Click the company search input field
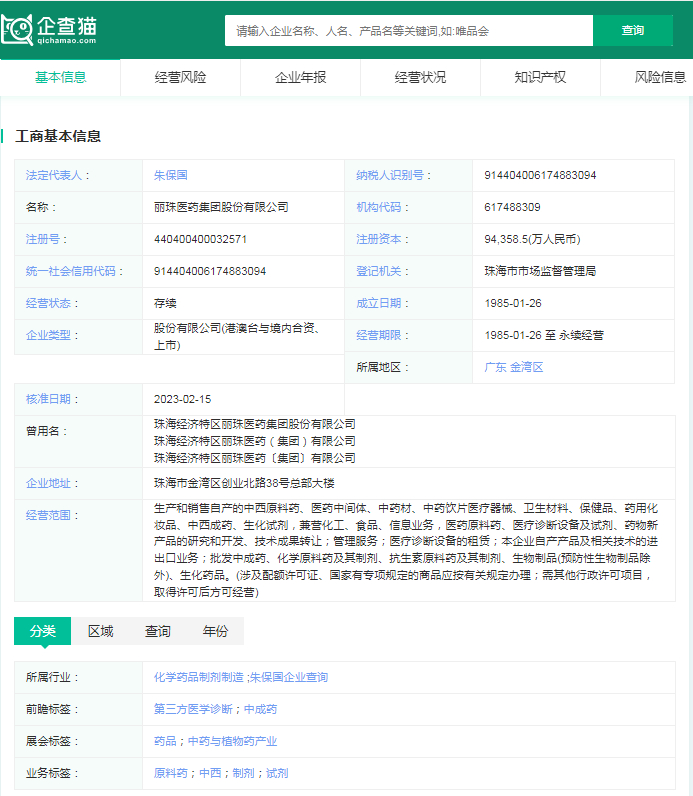 click(408, 31)
